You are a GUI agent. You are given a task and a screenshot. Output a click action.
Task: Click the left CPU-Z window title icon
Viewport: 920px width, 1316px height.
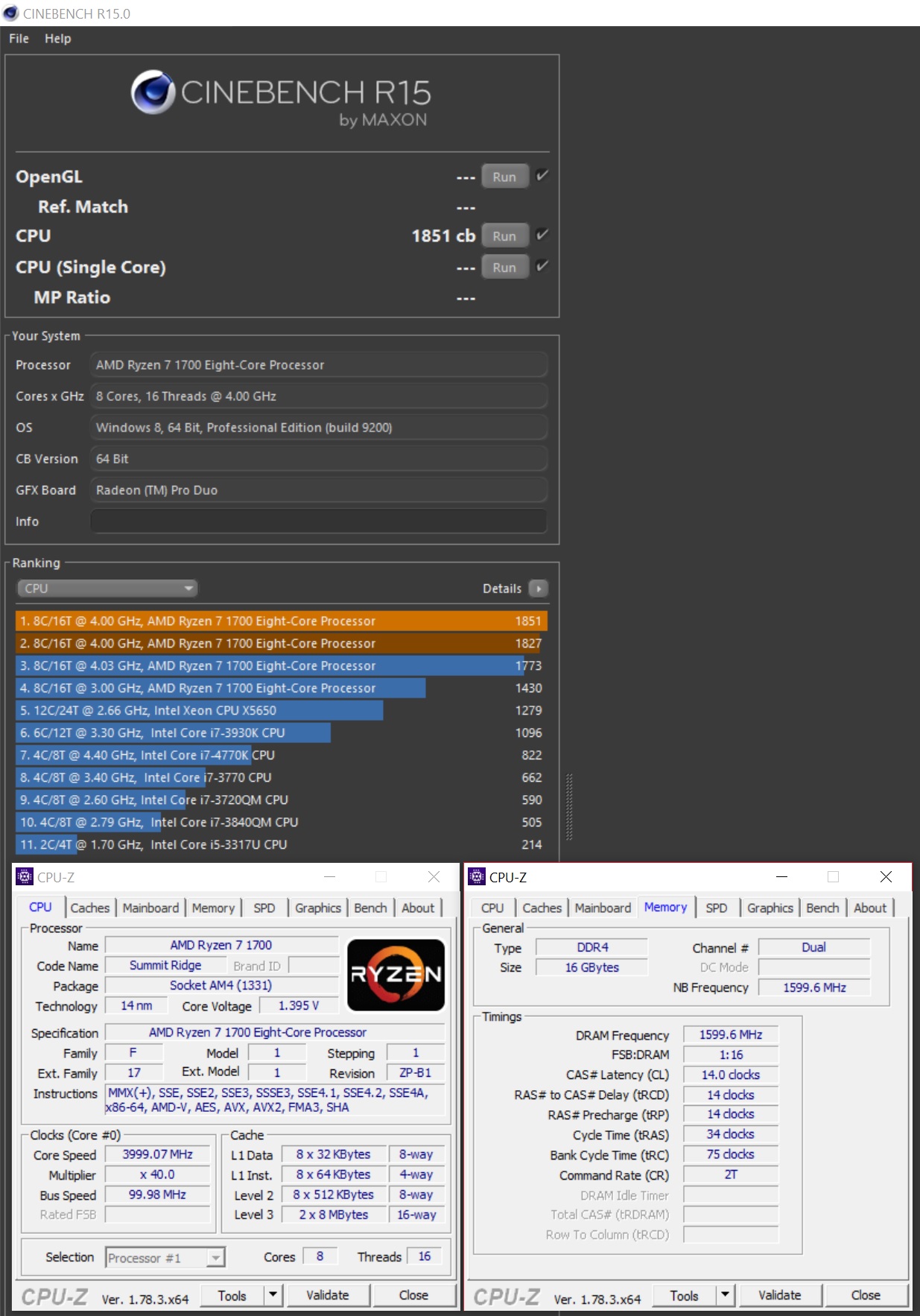25,876
